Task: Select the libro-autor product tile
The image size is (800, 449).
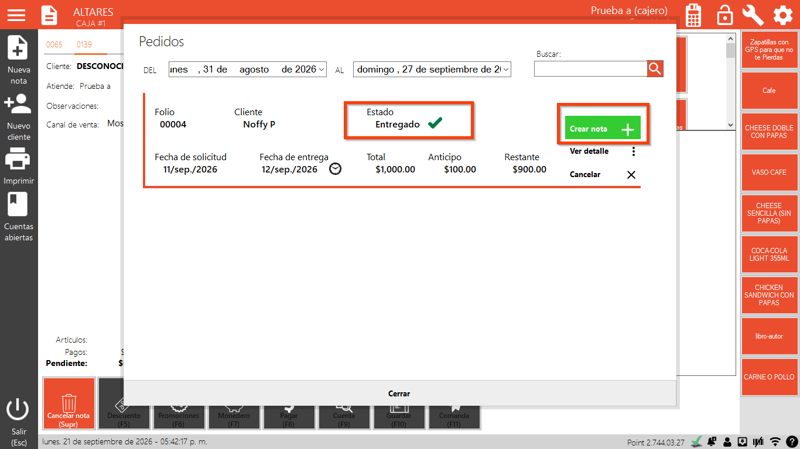Action: tap(769, 336)
